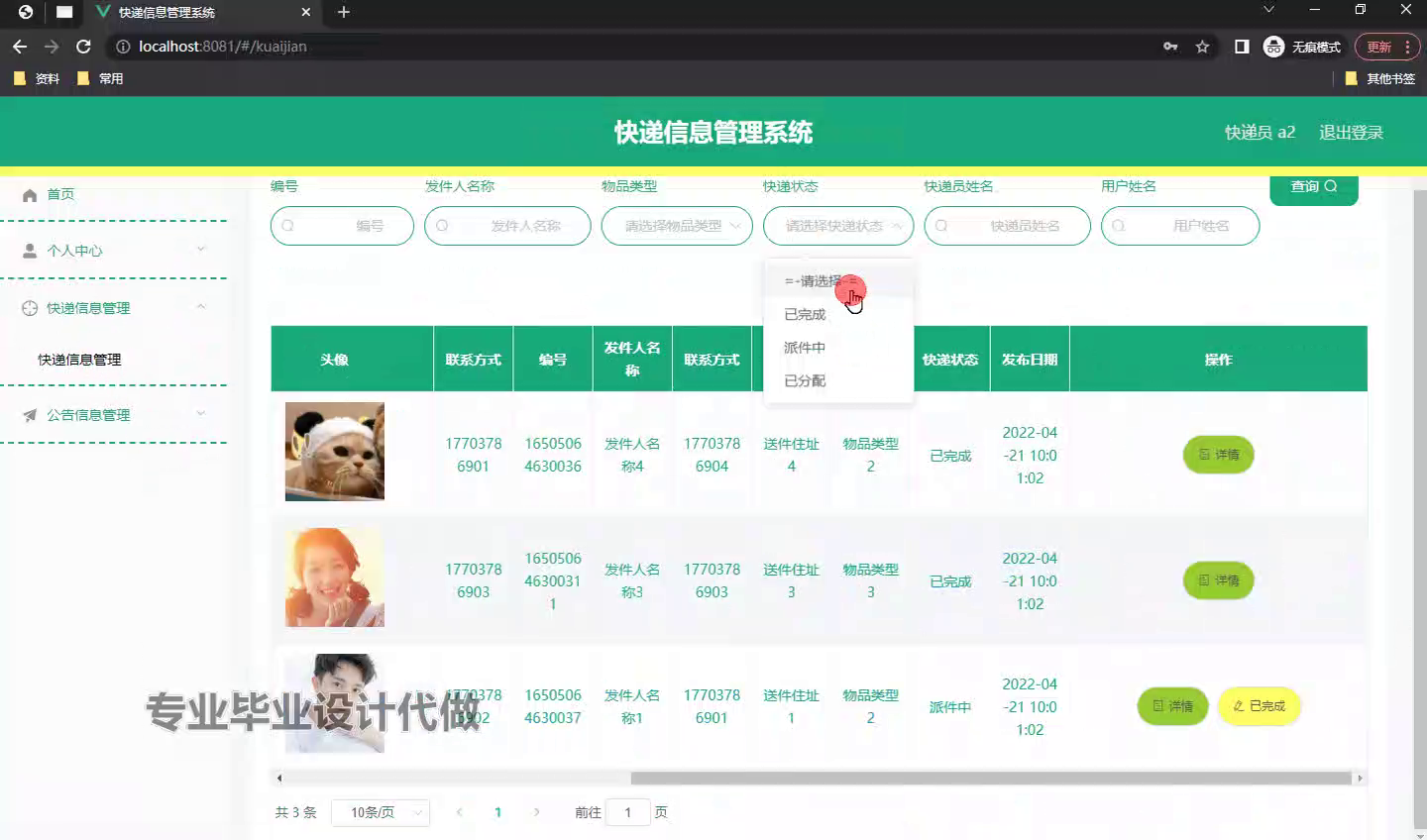This screenshot has width=1427, height=840.
Task: Click paper plane icon beside 公告信息管理
Action: coord(30,415)
